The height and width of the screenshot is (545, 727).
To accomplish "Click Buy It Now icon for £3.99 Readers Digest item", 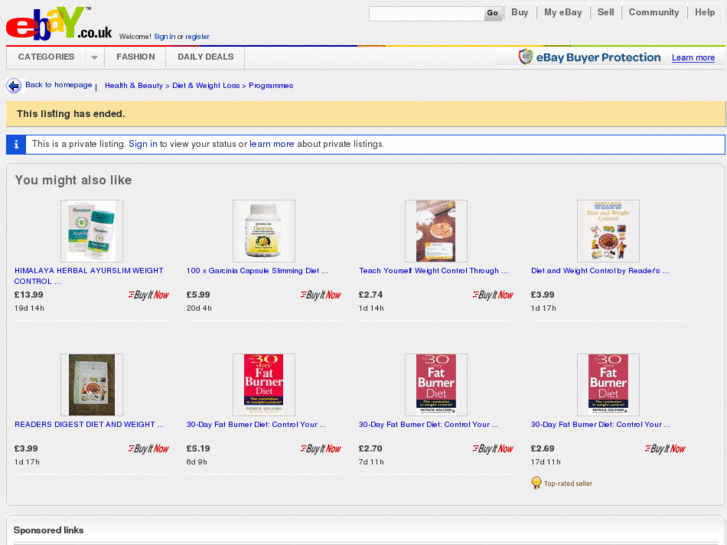I will tap(148, 449).
